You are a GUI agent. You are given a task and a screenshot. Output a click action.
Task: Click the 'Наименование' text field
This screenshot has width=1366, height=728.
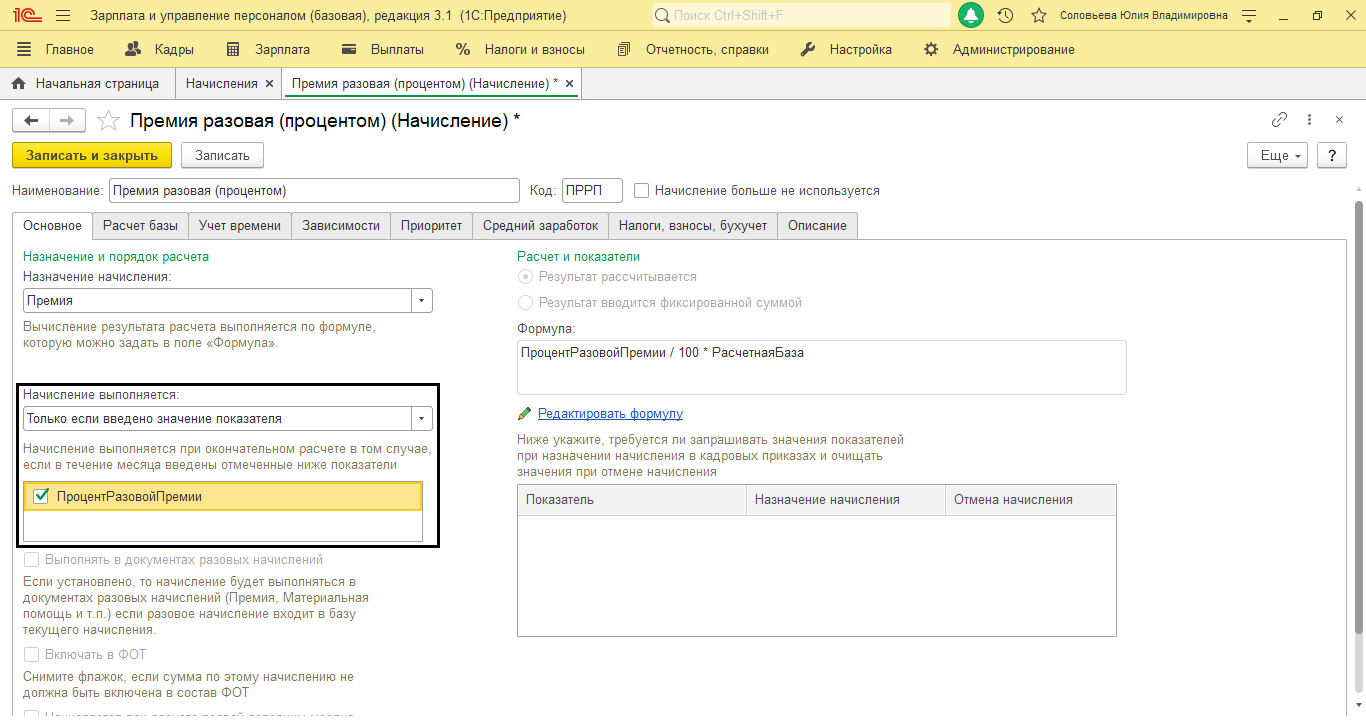pyautogui.click(x=314, y=190)
